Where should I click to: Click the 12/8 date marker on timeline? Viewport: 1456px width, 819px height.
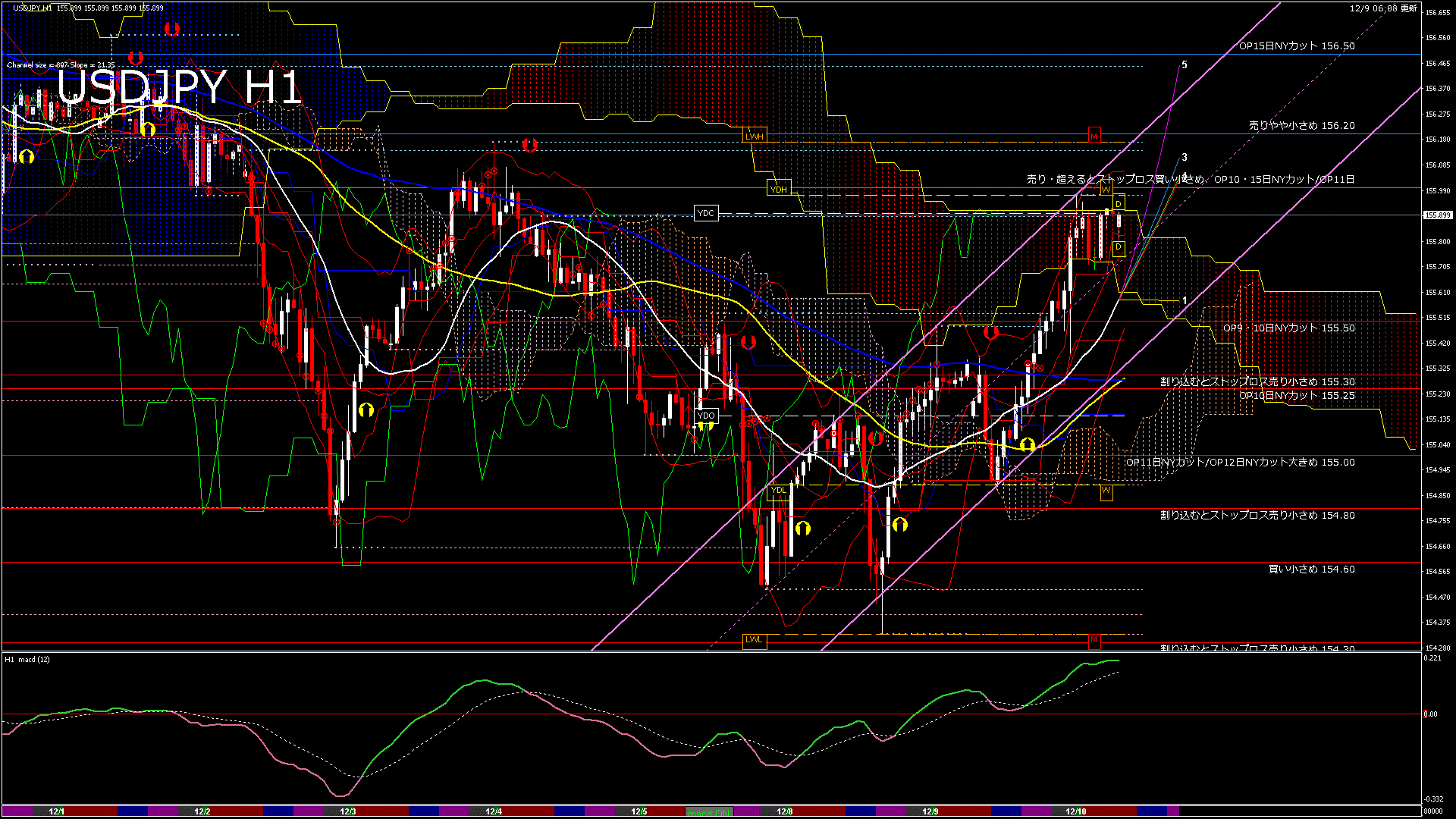tap(784, 811)
